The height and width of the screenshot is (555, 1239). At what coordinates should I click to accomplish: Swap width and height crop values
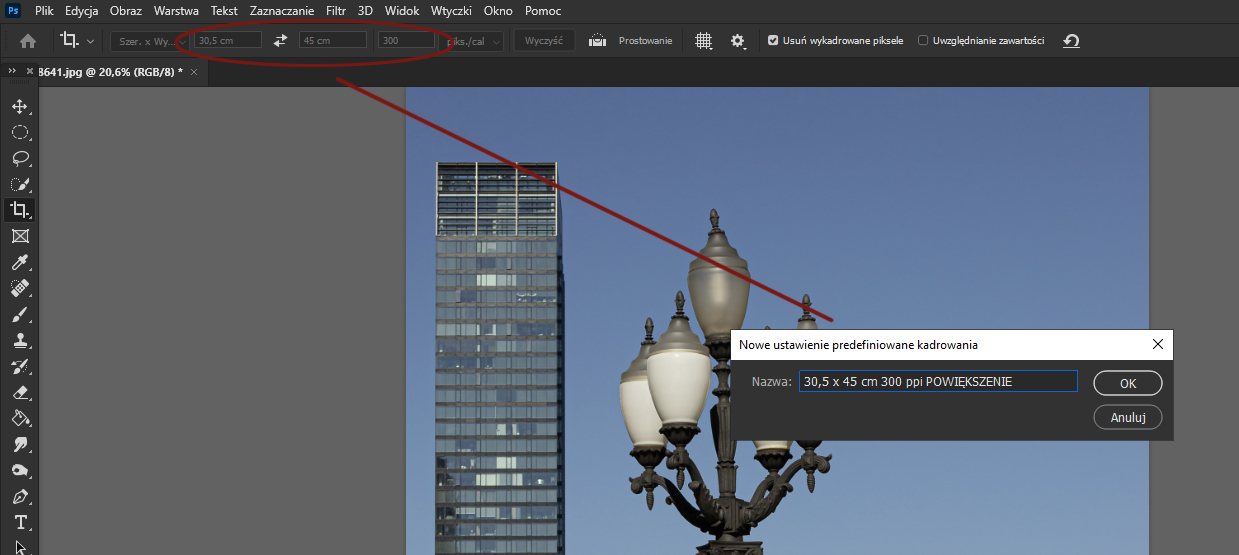point(281,41)
